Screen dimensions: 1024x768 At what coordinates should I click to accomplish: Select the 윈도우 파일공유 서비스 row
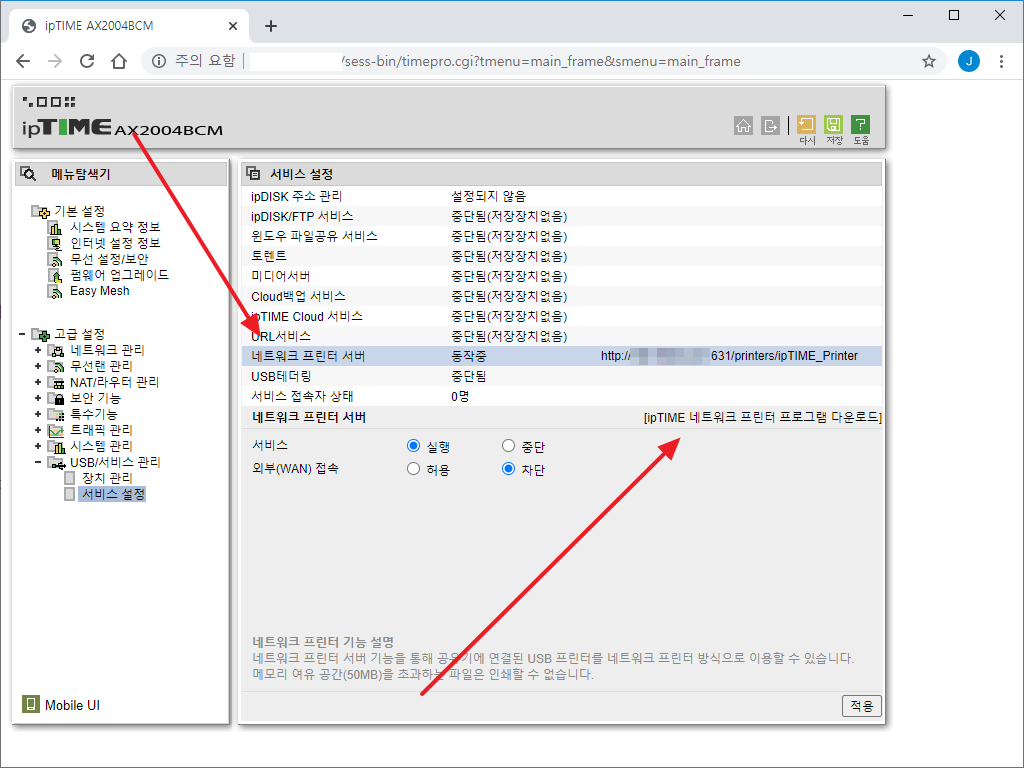562,236
